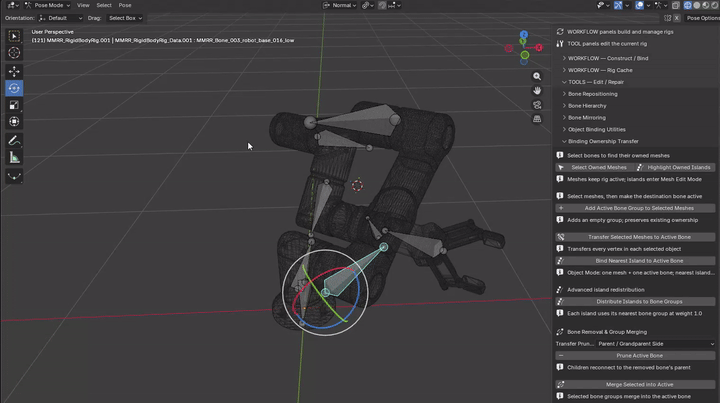This screenshot has height=403, width=720.
Task: Click the hand Pan view icon
Action: (537, 90)
